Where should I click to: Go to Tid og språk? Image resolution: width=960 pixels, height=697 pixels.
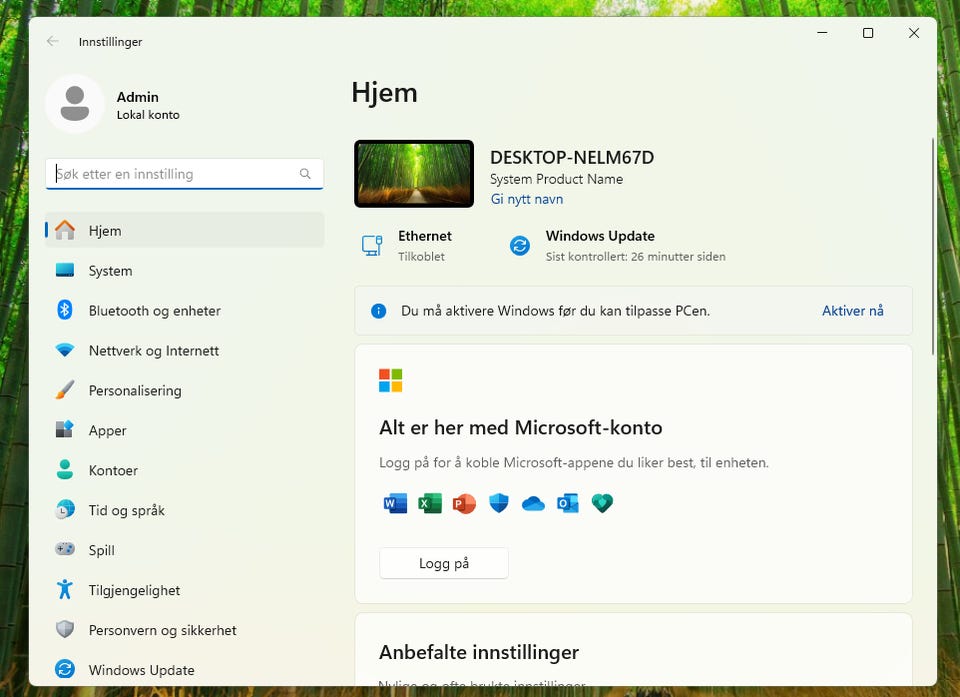coord(184,510)
